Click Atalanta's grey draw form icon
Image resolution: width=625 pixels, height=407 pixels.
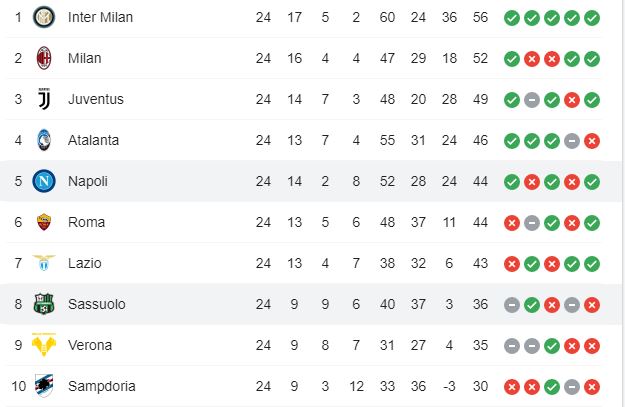coord(572,141)
